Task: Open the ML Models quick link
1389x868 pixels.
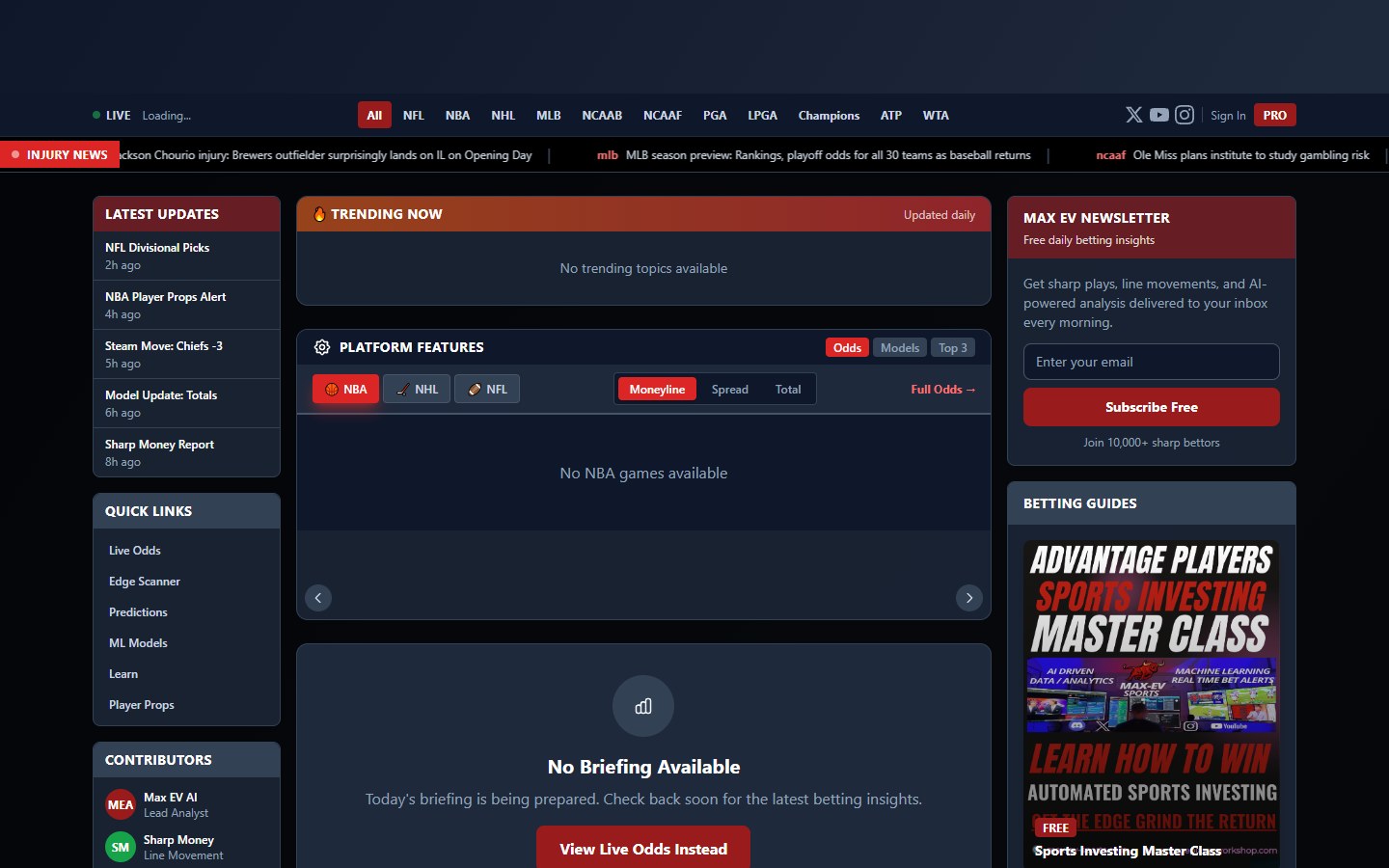Action: pos(138,643)
